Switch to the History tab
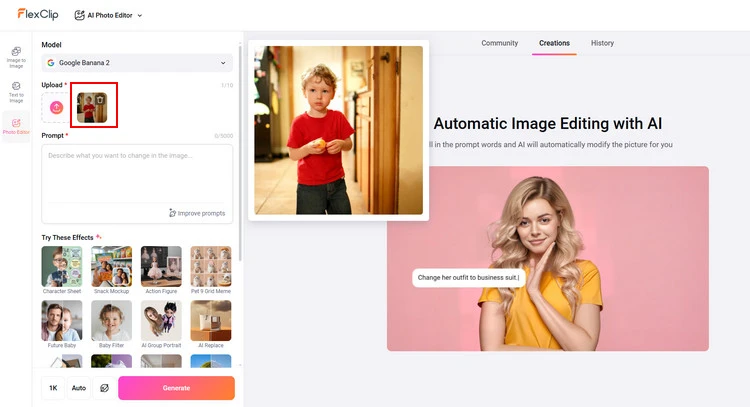The width and height of the screenshot is (750, 407). click(x=602, y=43)
